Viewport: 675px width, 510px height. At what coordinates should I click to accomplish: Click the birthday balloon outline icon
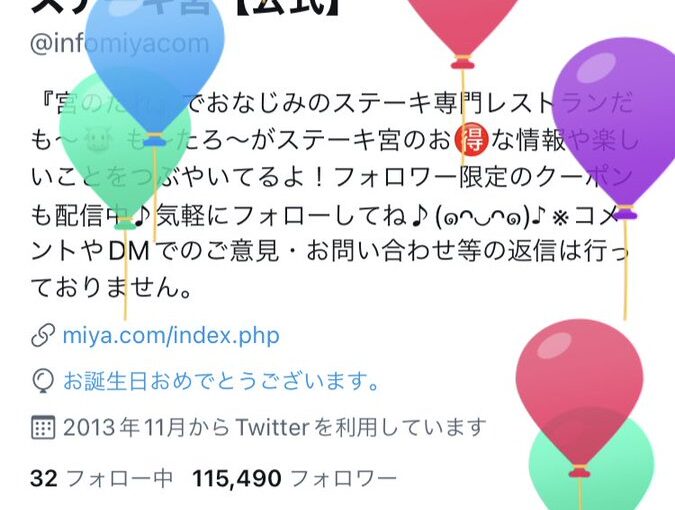coord(43,381)
